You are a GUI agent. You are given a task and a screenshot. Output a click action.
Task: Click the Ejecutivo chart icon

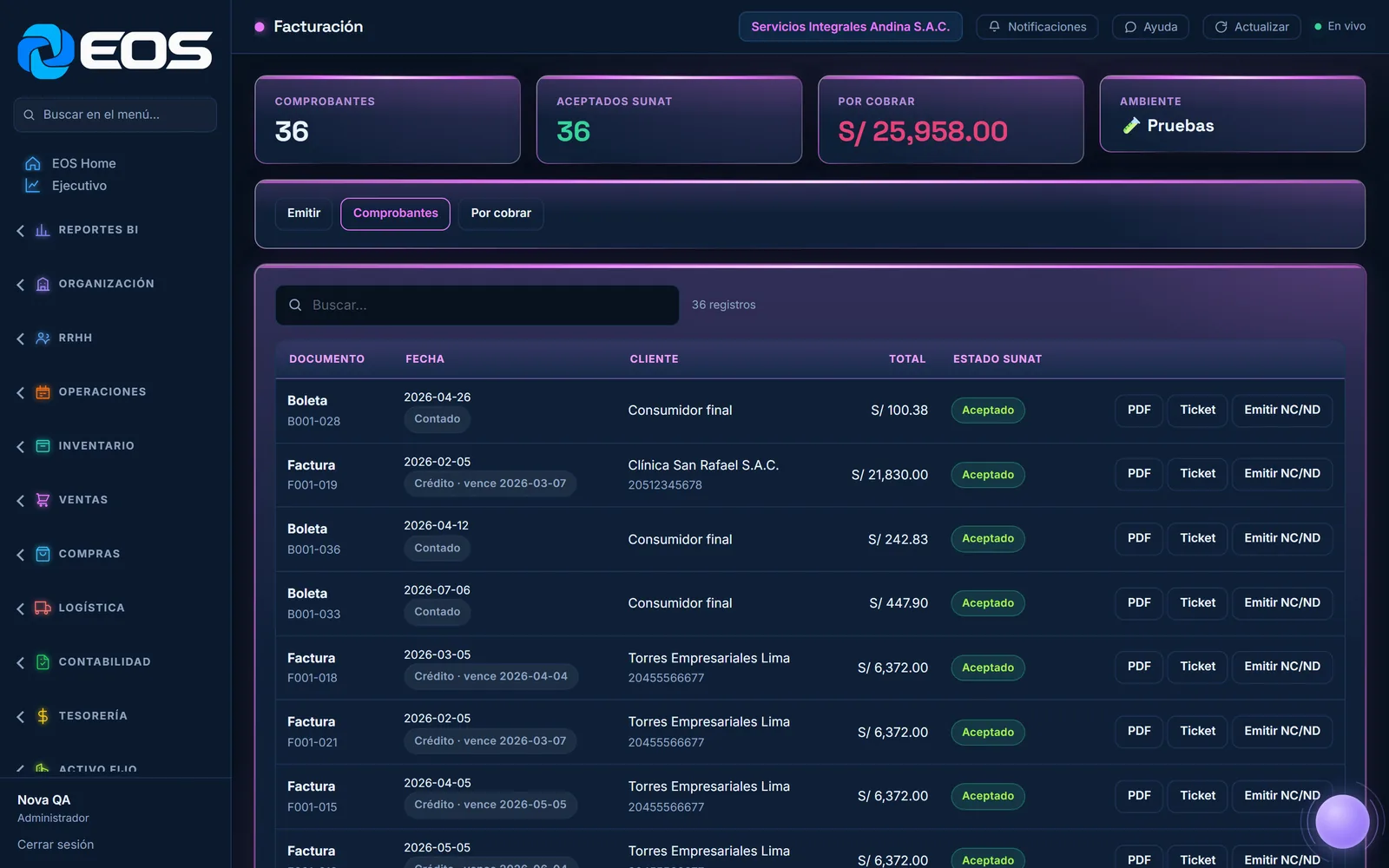tap(33, 186)
